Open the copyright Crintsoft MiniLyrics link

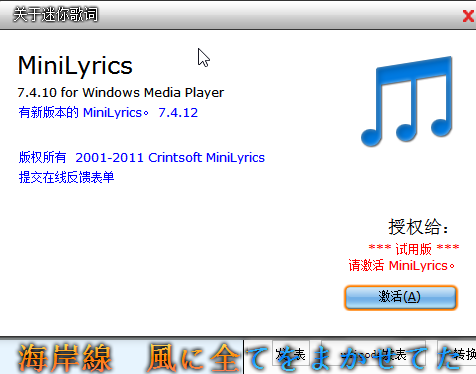click(x=142, y=157)
